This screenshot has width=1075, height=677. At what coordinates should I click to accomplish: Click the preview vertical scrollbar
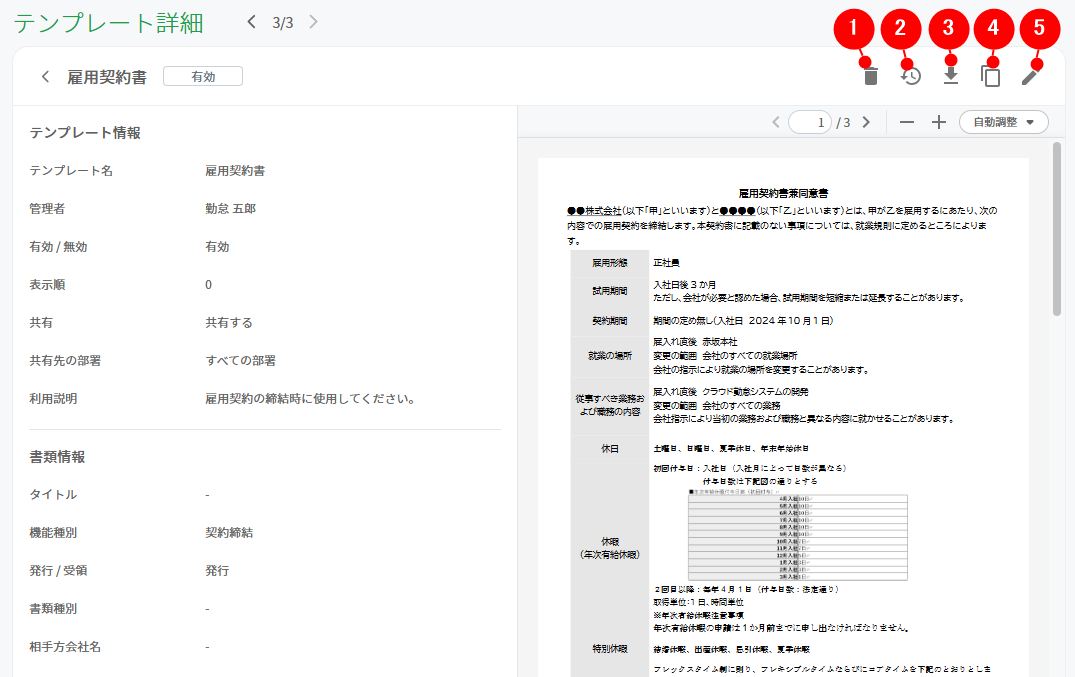pyautogui.click(x=1056, y=229)
